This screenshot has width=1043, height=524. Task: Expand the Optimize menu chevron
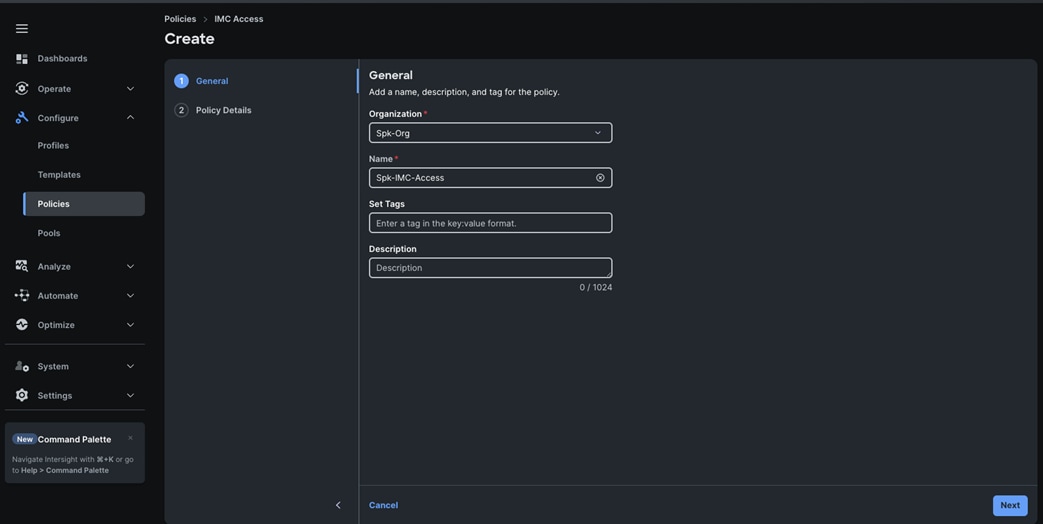pos(130,325)
